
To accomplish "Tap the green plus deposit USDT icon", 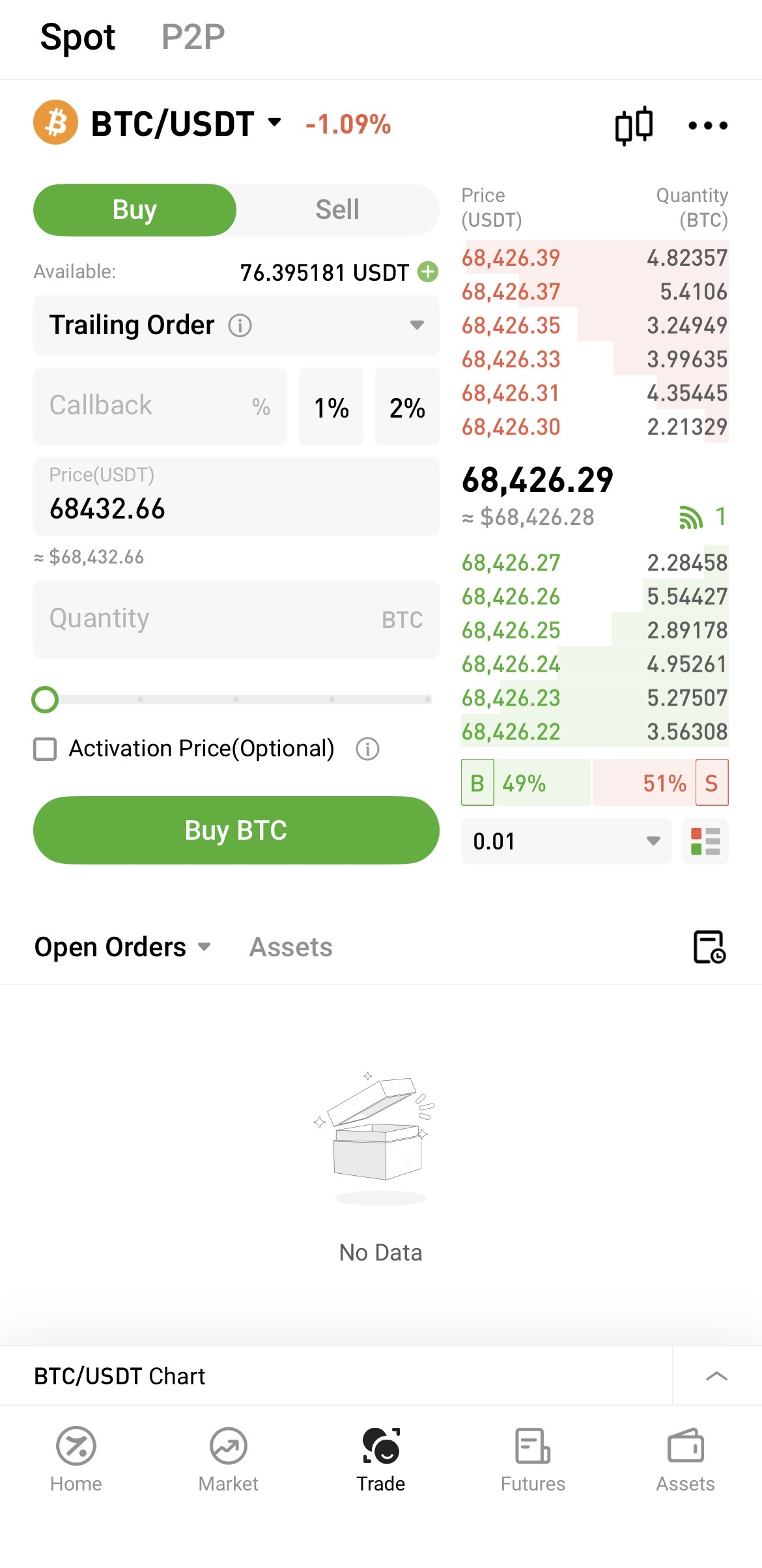I will point(428,272).
